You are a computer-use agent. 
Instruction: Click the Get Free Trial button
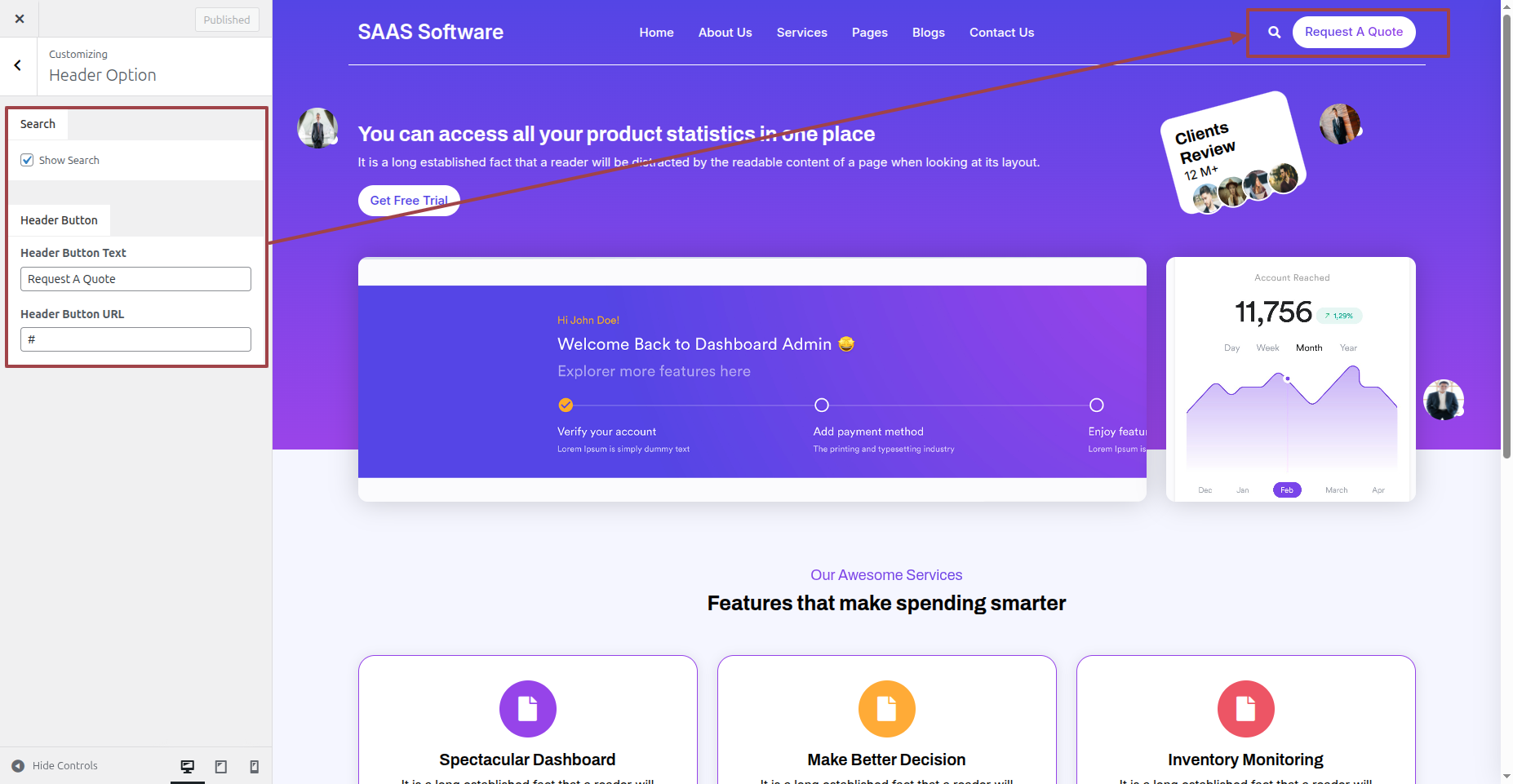point(409,201)
